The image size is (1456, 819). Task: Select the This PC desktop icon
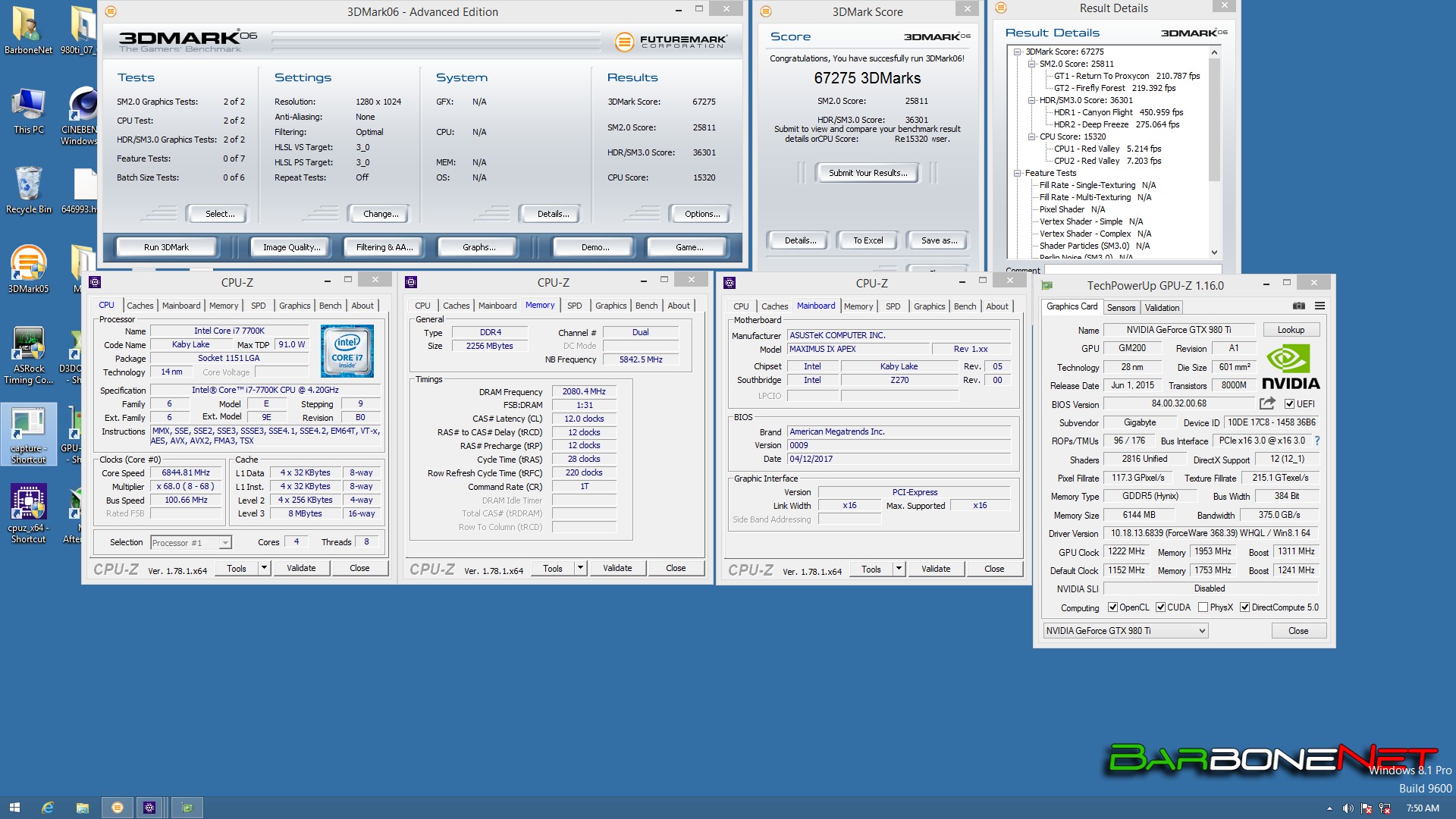29,111
